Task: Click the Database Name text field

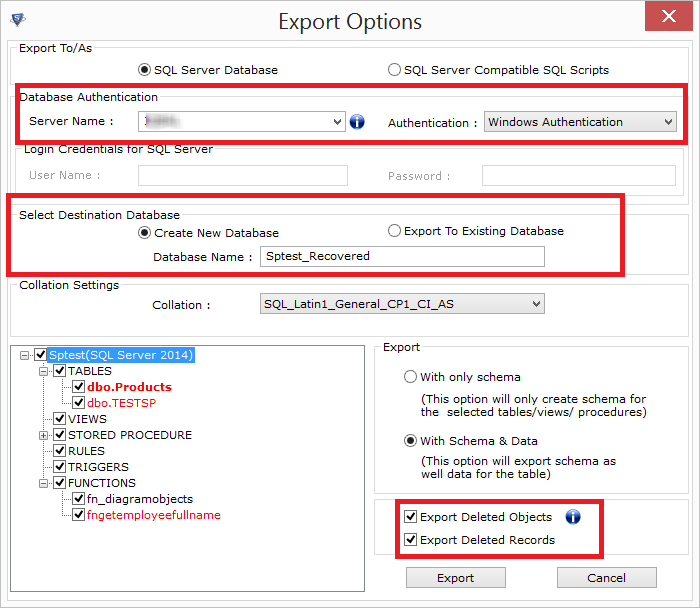Action: pos(402,256)
